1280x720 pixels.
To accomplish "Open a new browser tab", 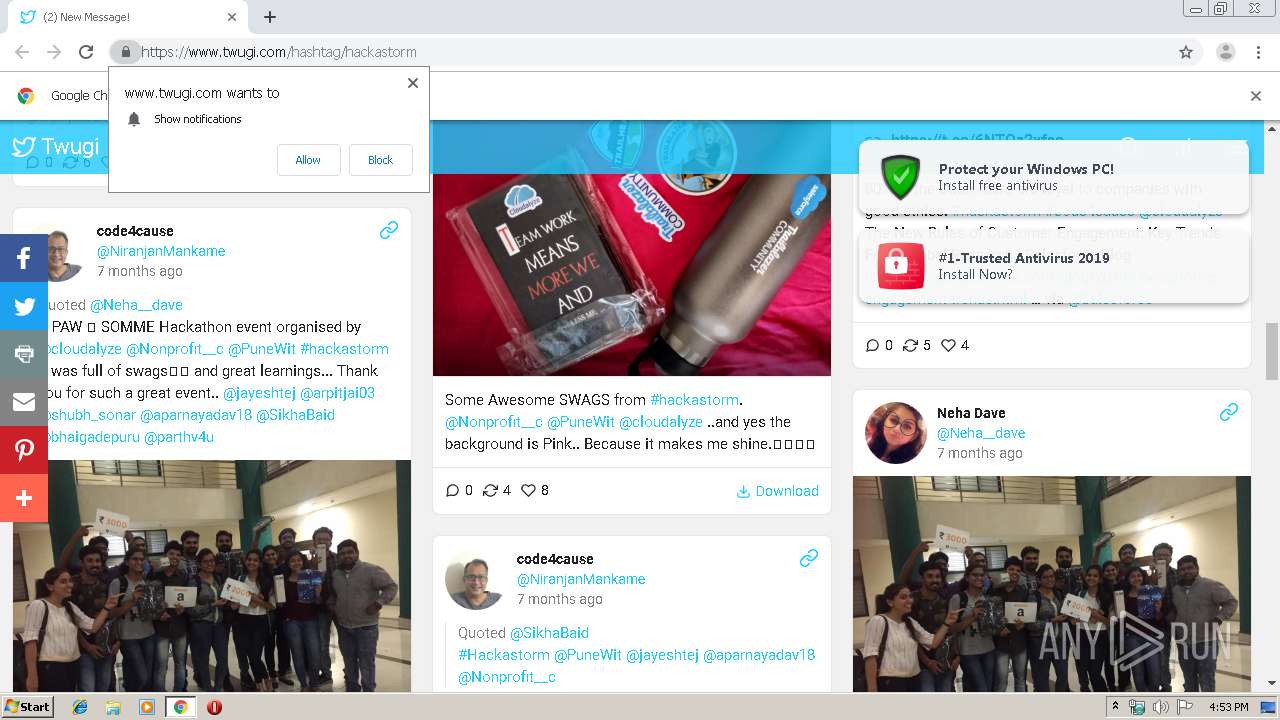I will coord(270,17).
